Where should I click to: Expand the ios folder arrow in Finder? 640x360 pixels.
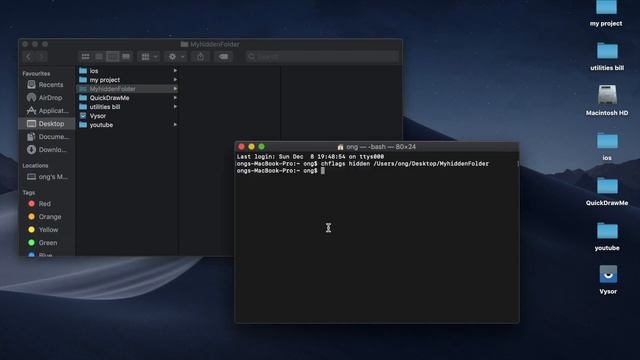(x=175, y=71)
